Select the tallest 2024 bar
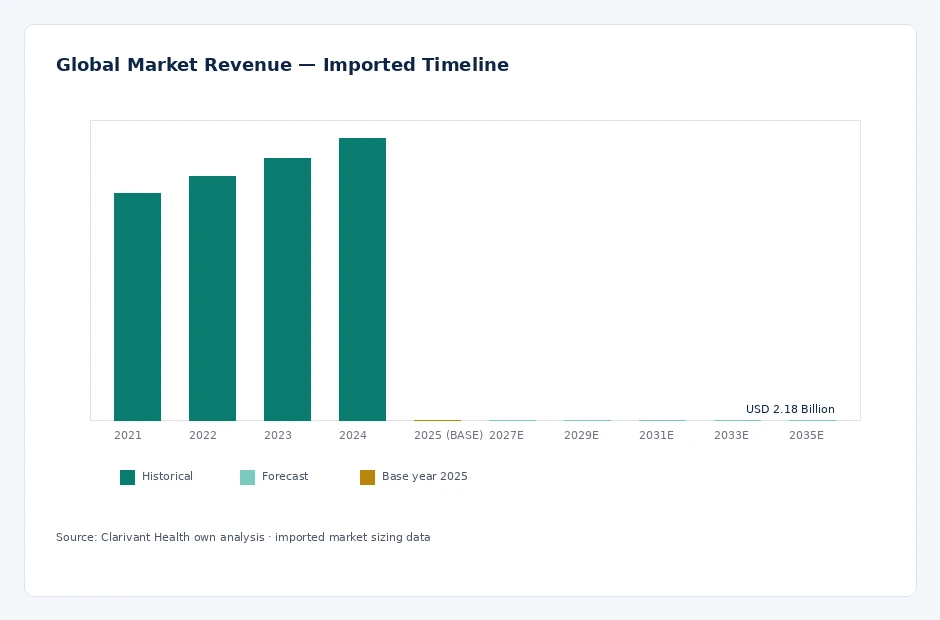The image size is (940, 620). pos(362,279)
